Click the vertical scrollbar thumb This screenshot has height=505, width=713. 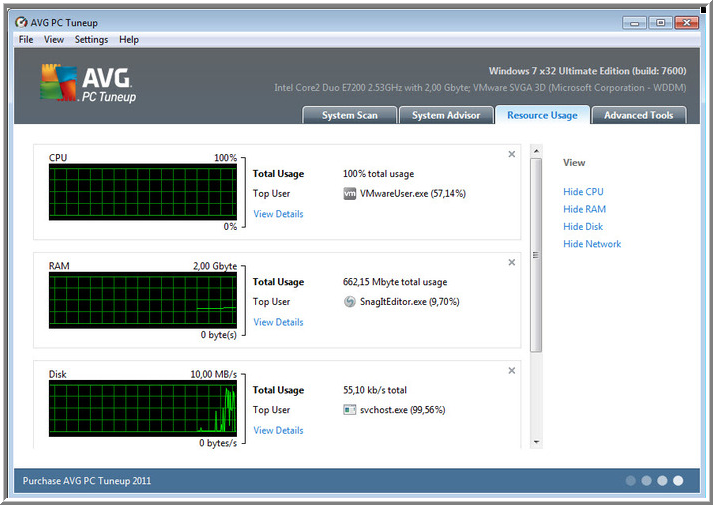click(x=536, y=255)
